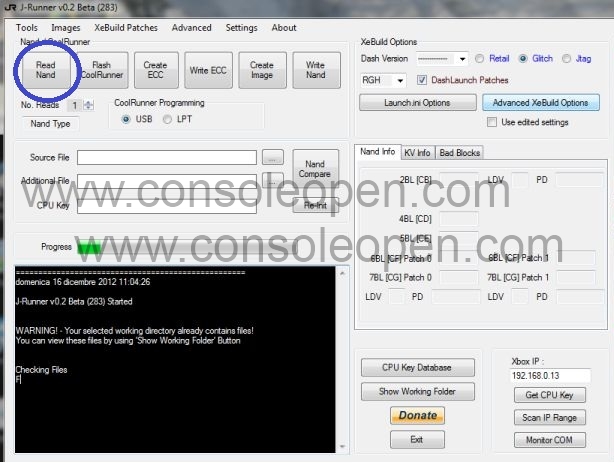Image resolution: width=614 pixels, height=463 pixels.
Task: Click the 2BL [CB] value field
Action: [x=459, y=180]
